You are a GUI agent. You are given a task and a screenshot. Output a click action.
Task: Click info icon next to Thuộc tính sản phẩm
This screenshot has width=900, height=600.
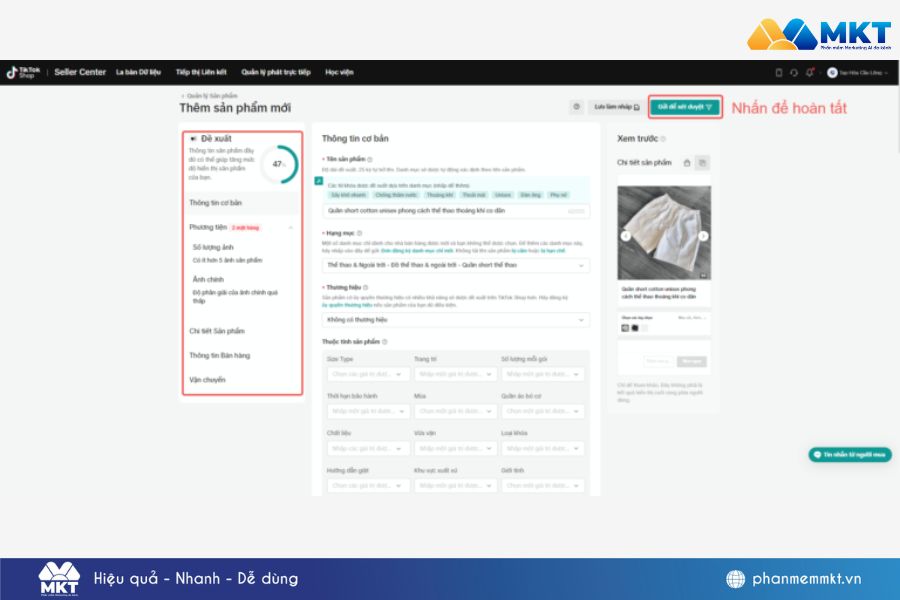point(385,342)
